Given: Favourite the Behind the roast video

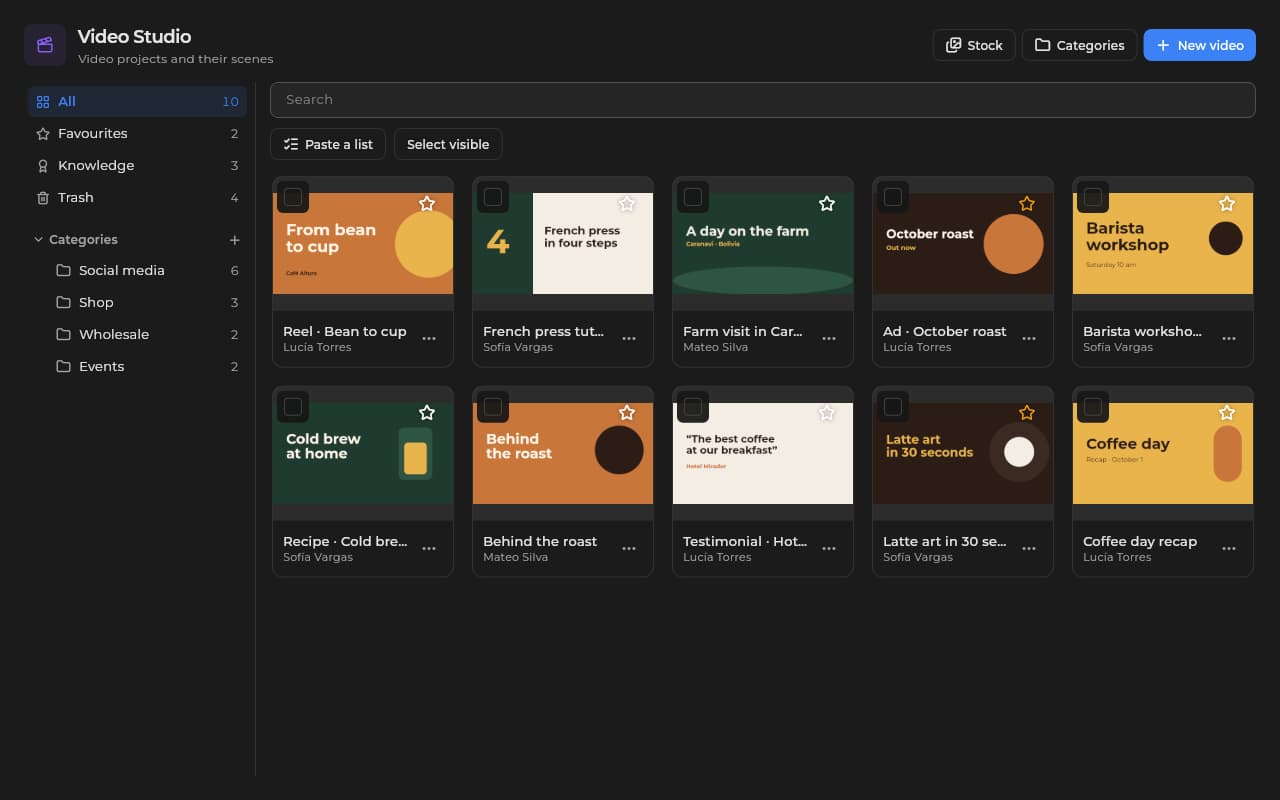Looking at the screenshot, I should [627, 412].
